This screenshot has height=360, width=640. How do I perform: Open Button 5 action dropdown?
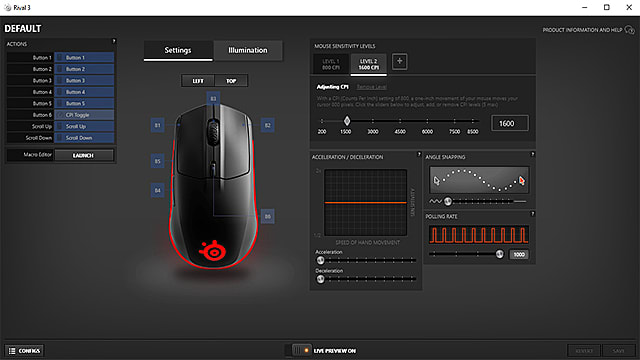[x=84, y=103]
